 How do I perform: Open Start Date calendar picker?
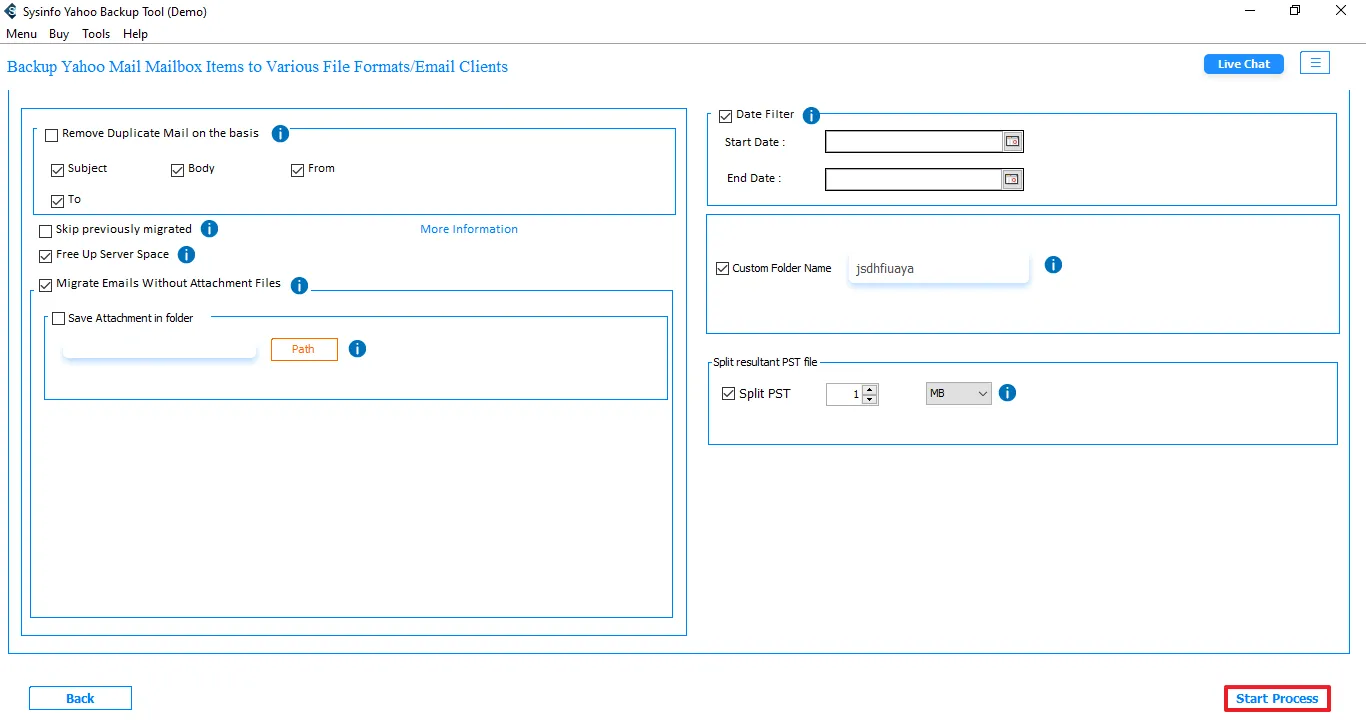[1012, 142]
